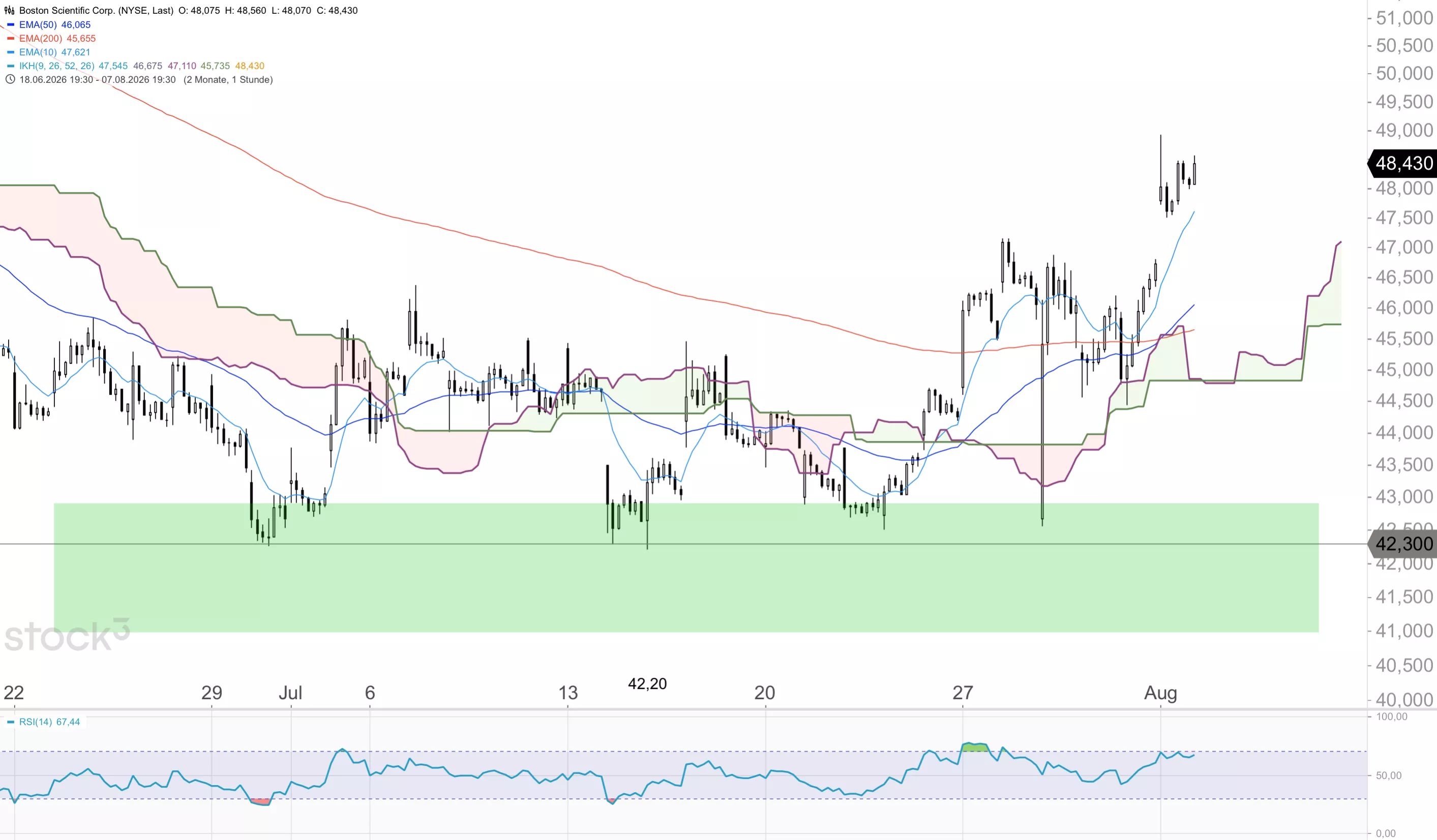Click the "22" date axis label
The width and height of the screenshot is (1437, 840).
[14, 693]
